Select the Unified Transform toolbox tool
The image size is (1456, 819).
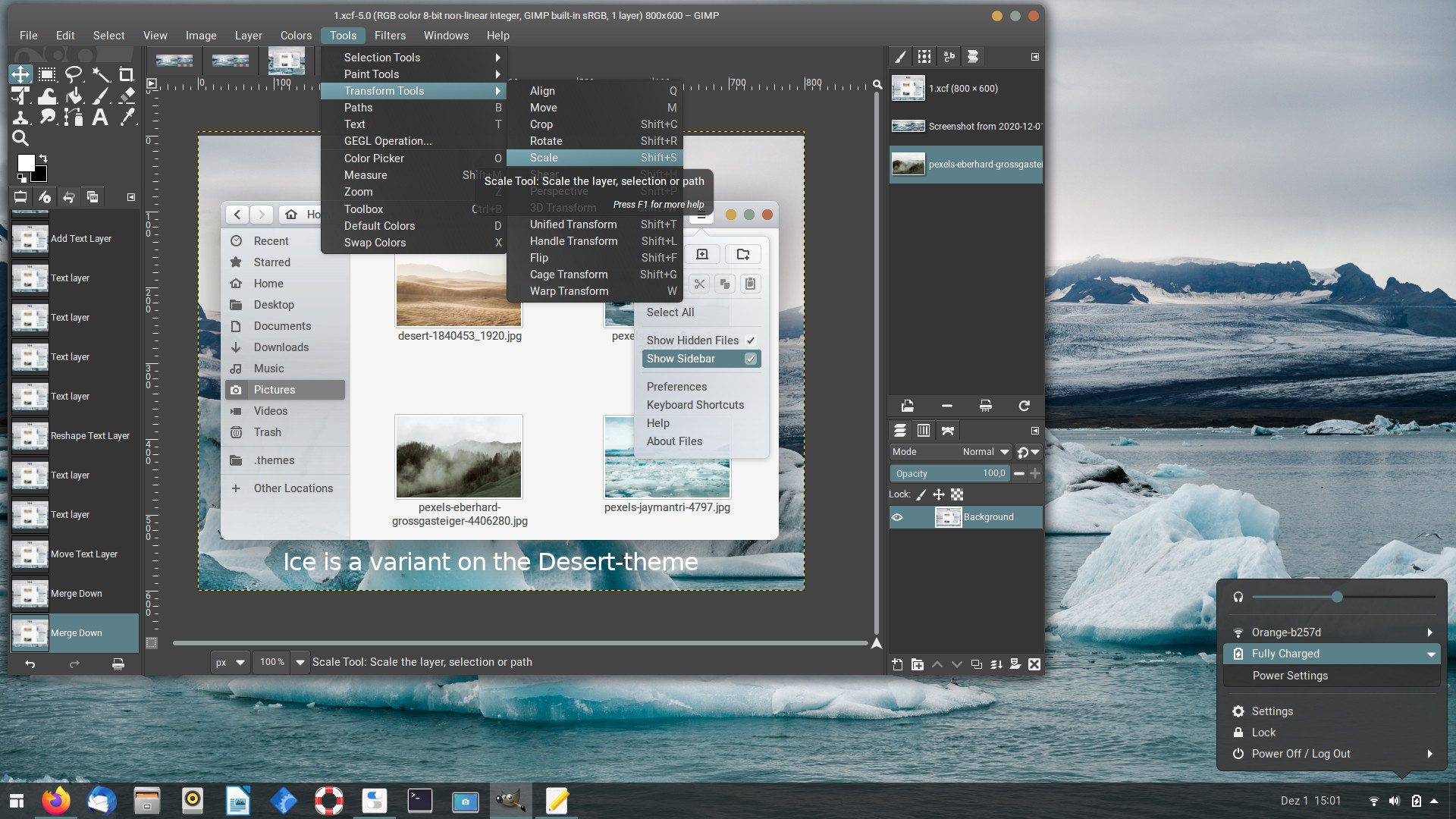pyautogui.click(x=20, y=96)
